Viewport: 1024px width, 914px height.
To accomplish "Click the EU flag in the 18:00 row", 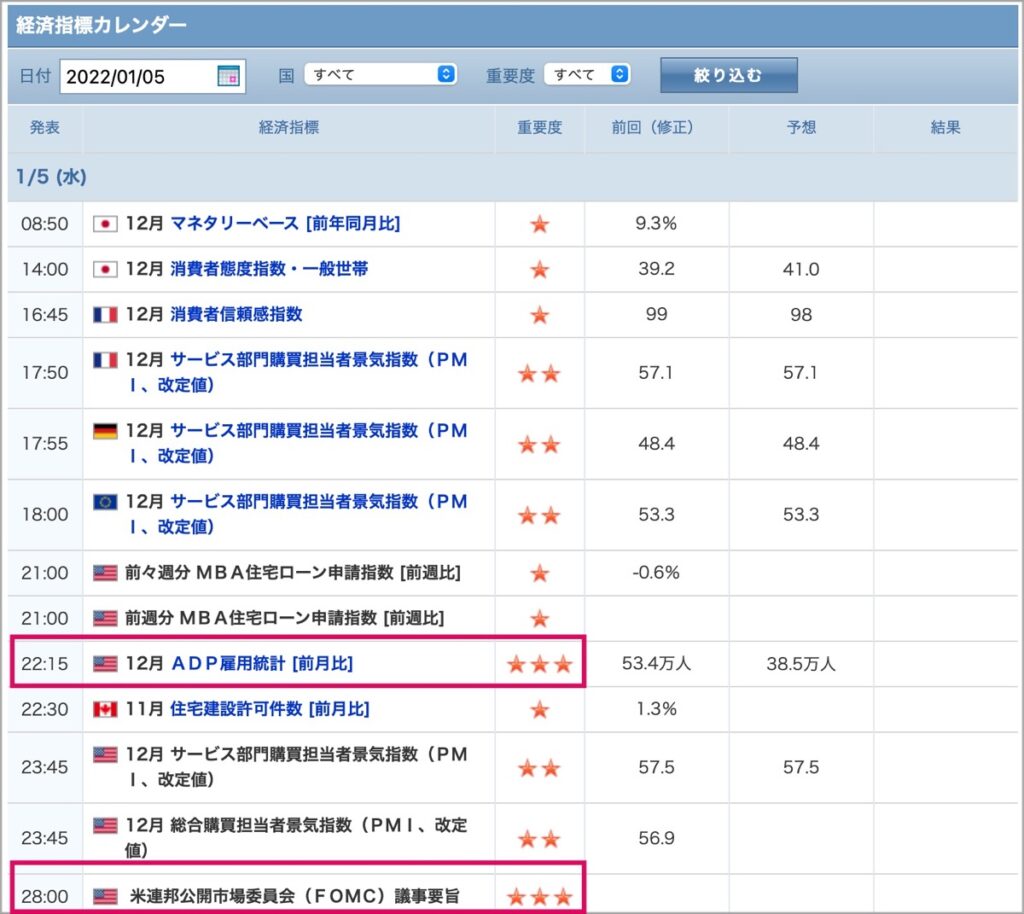I will pyautogui.click(x=105, y=501).
